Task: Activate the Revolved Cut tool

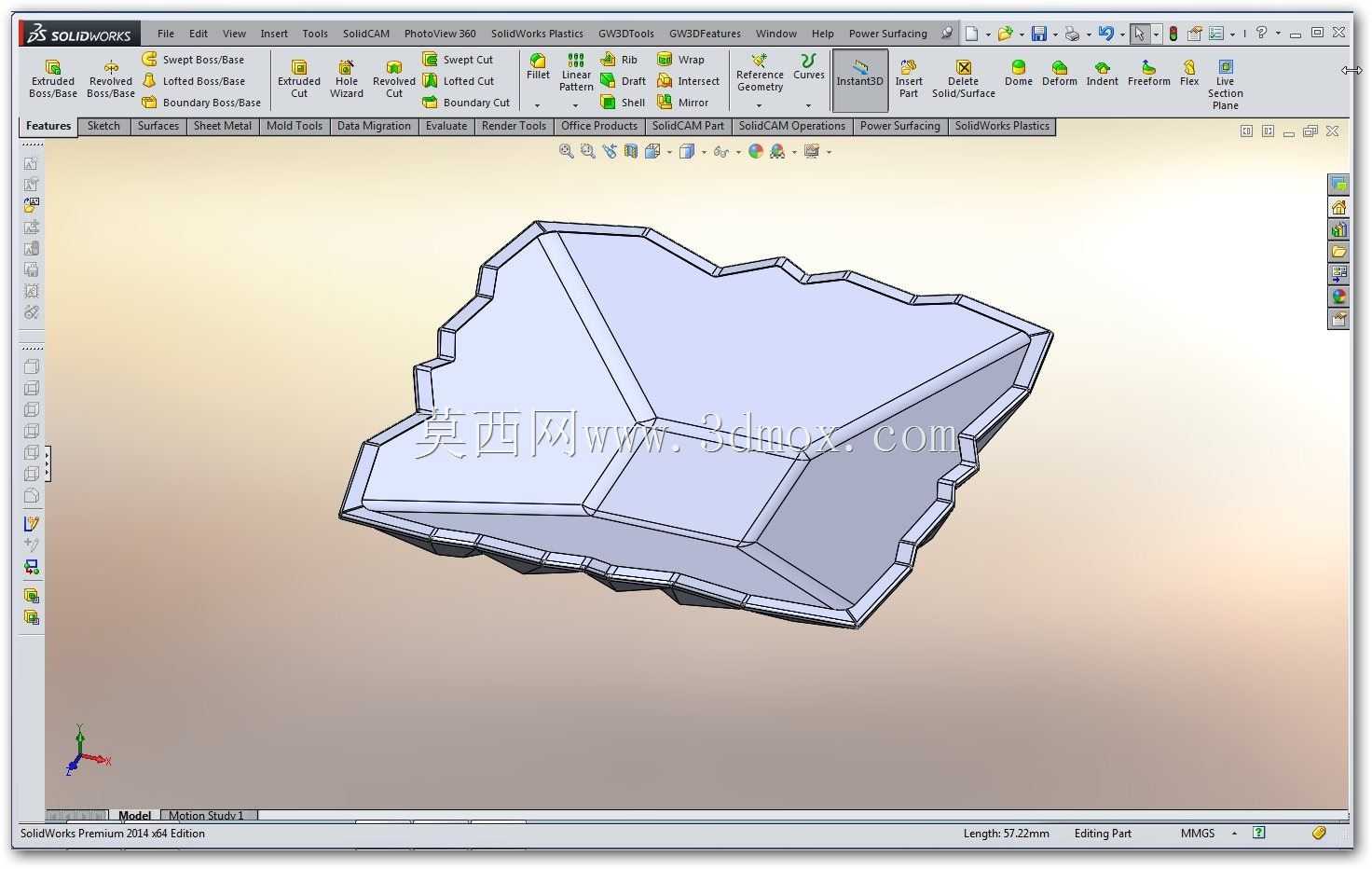Action: [394, 78]
